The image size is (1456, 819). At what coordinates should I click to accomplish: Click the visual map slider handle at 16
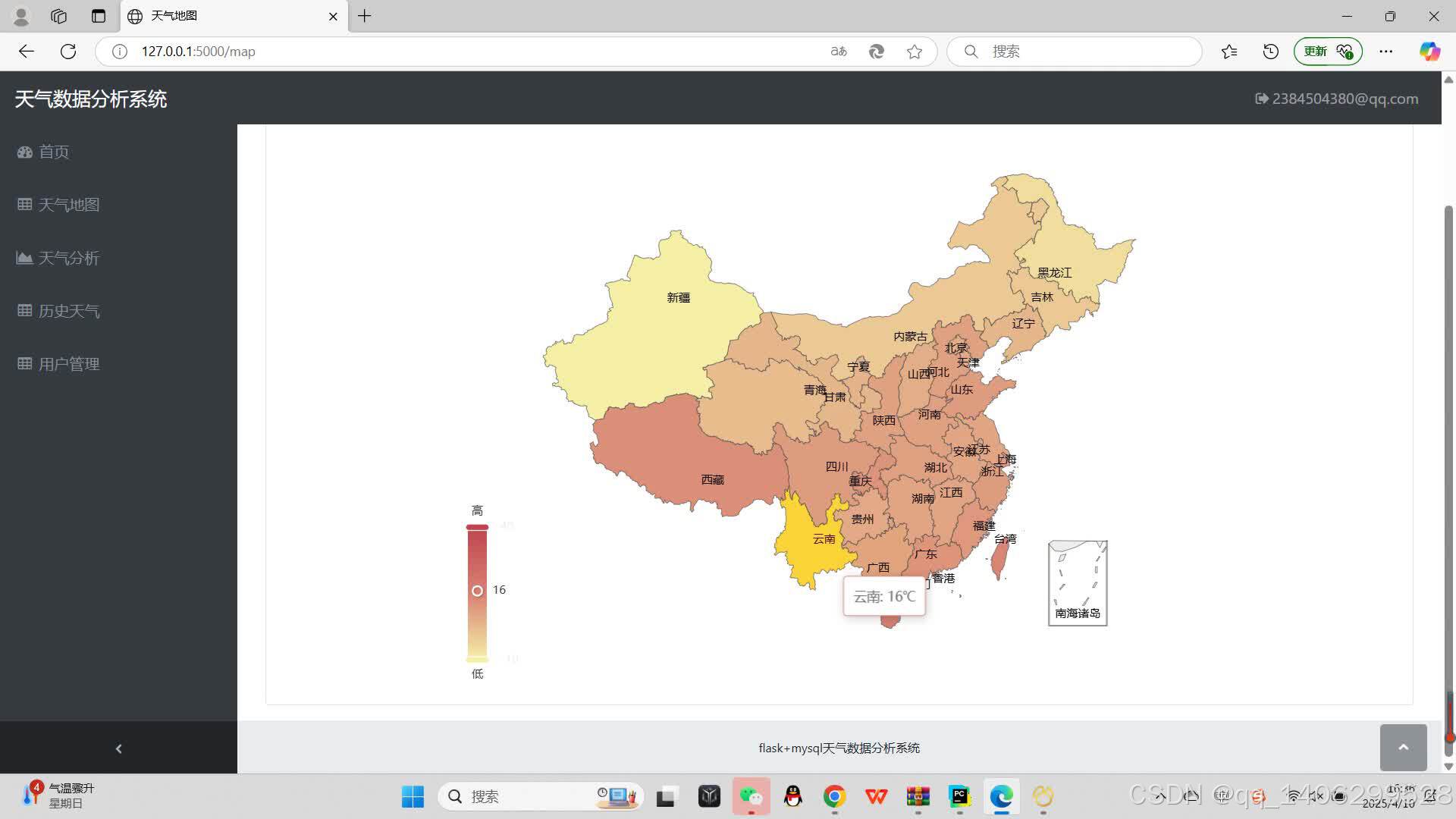pos(477,591)
